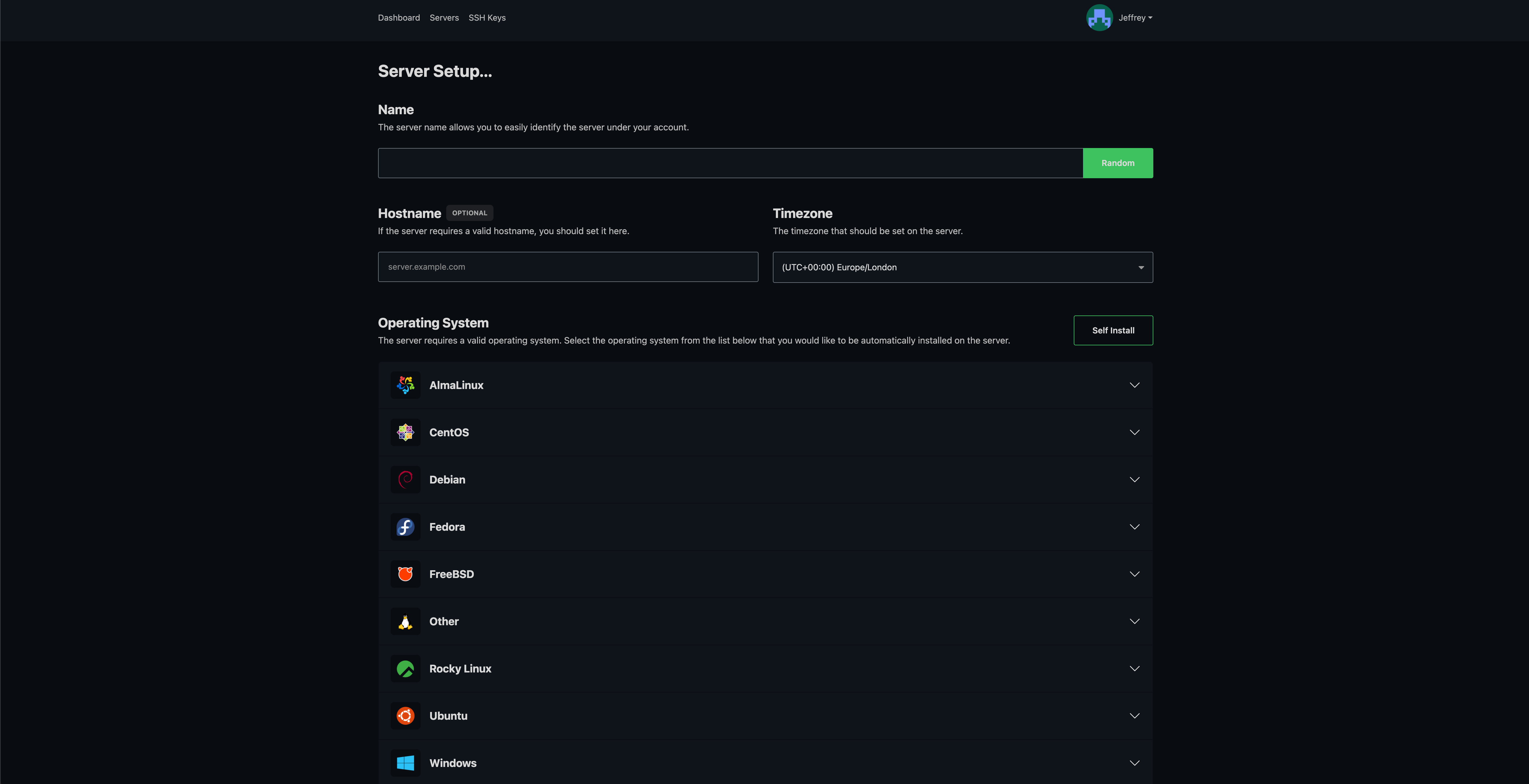The image size is (1529, 784).
Task: Open the Servers navigation link
Action: pos(444,18)
